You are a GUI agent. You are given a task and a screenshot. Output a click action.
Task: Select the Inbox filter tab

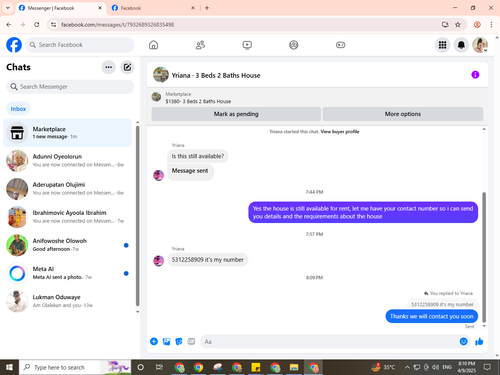(x=18, y=109)
